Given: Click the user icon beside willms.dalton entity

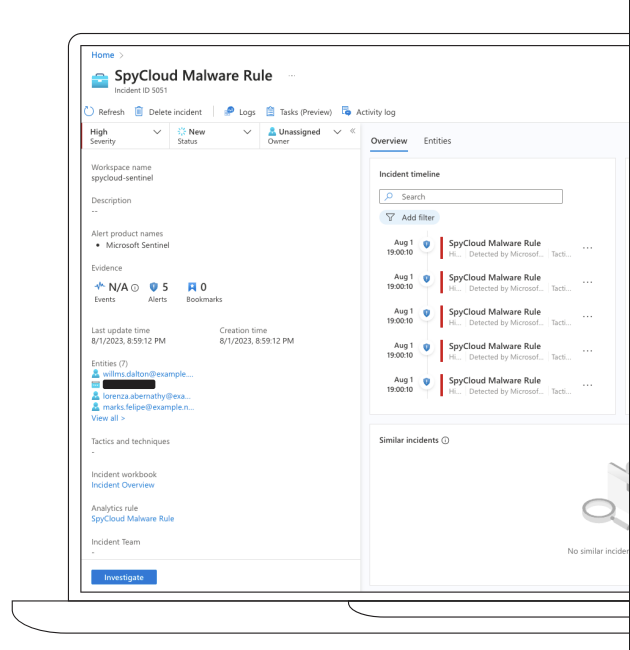Looking at the screenshot, I should (x=96, y=374).
